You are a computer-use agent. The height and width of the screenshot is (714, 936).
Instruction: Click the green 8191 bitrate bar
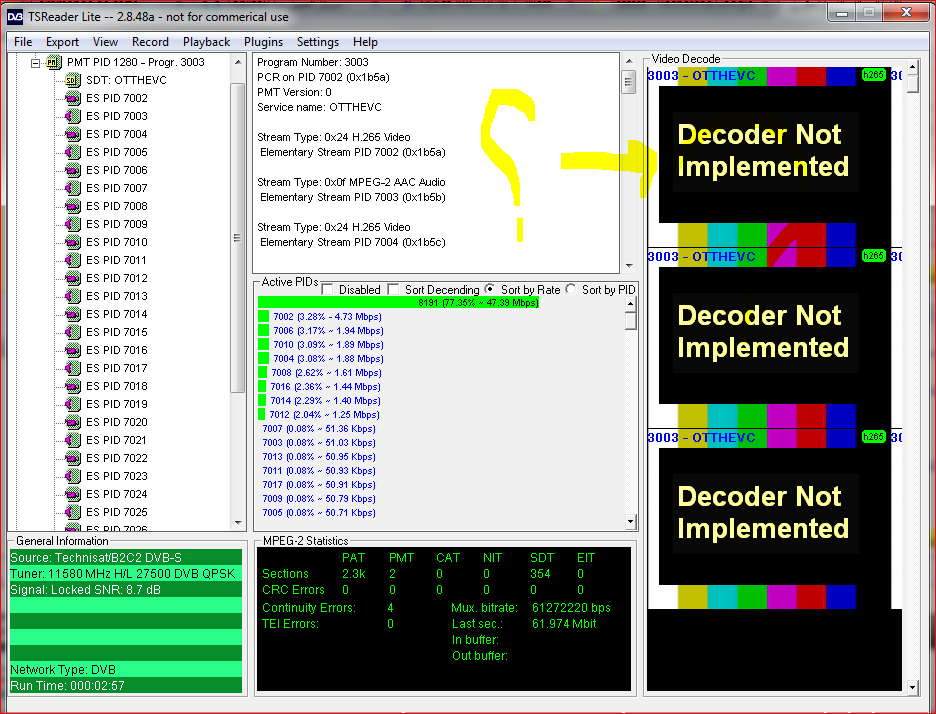(398, 302)
